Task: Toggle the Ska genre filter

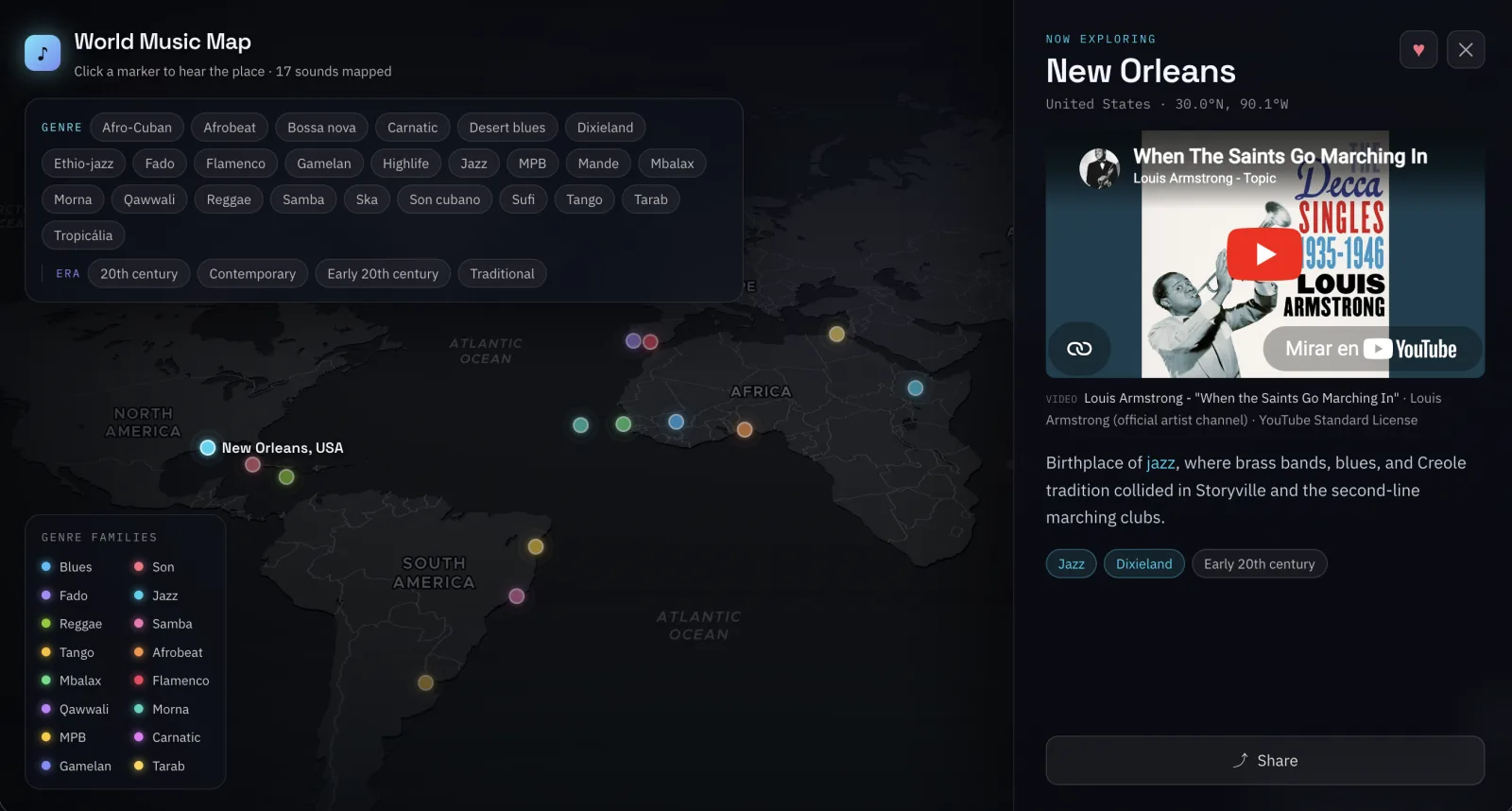Action: (x=367, y=199)
